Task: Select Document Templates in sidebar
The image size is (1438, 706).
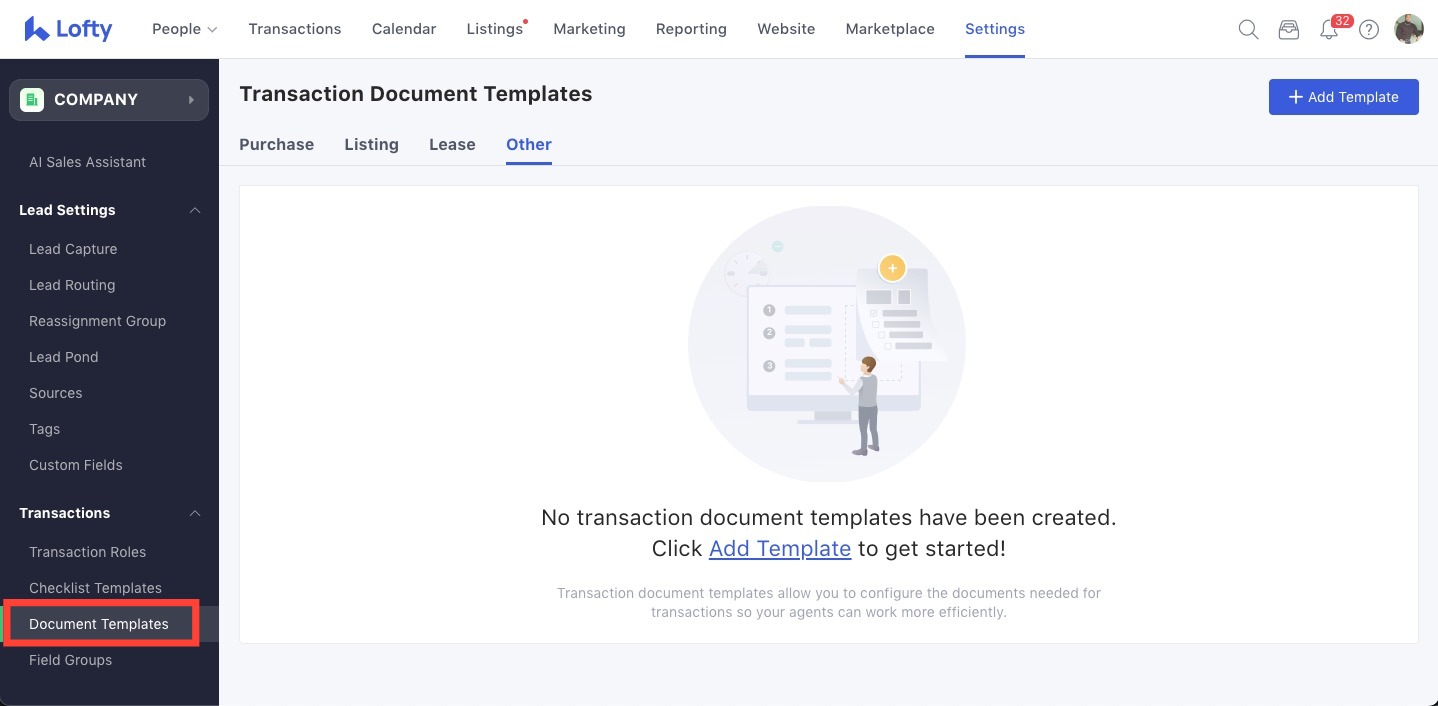Action: (99, 624)
